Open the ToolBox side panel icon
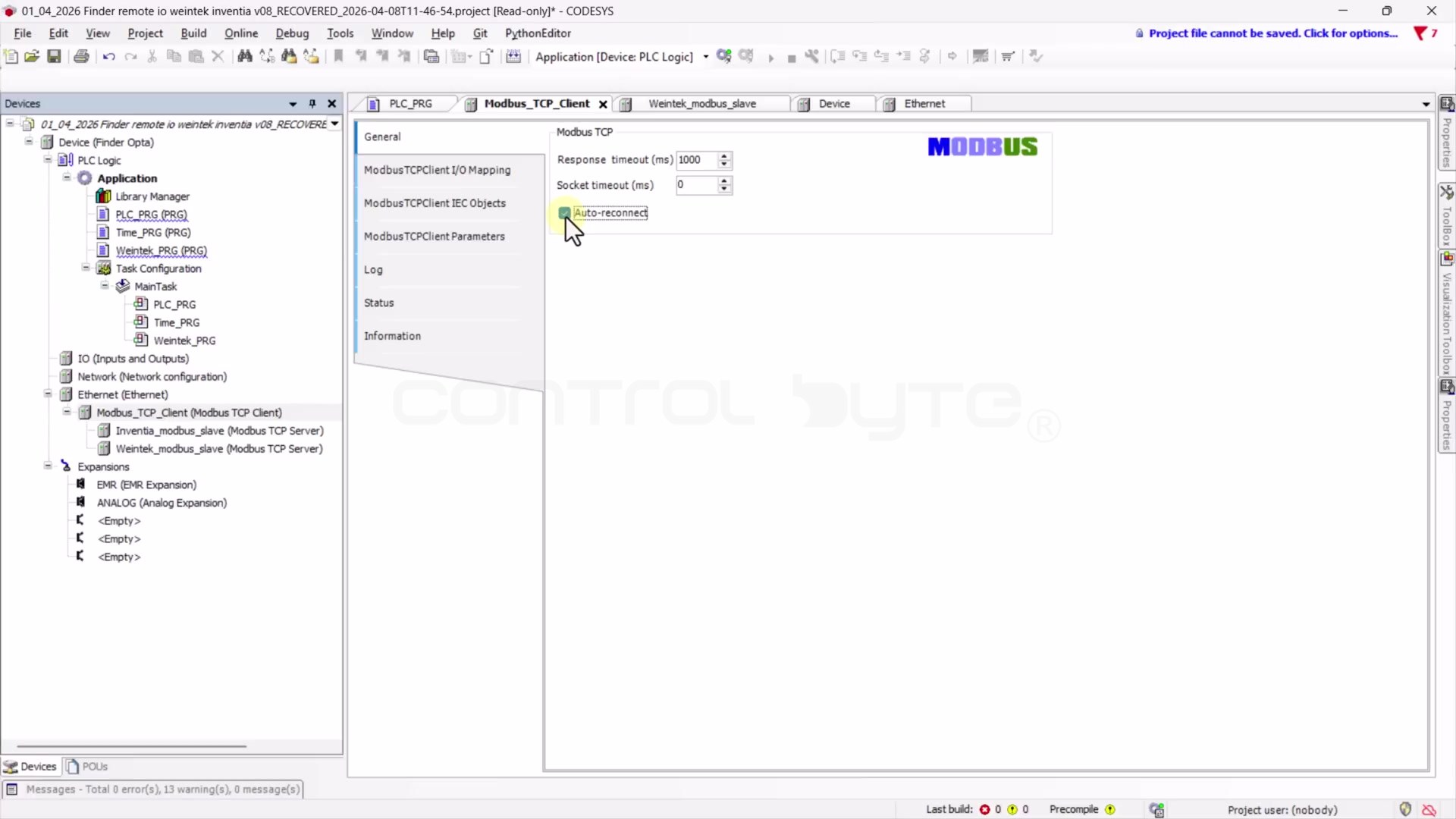Screen dimensions: 1456x819 point(1447,192)
